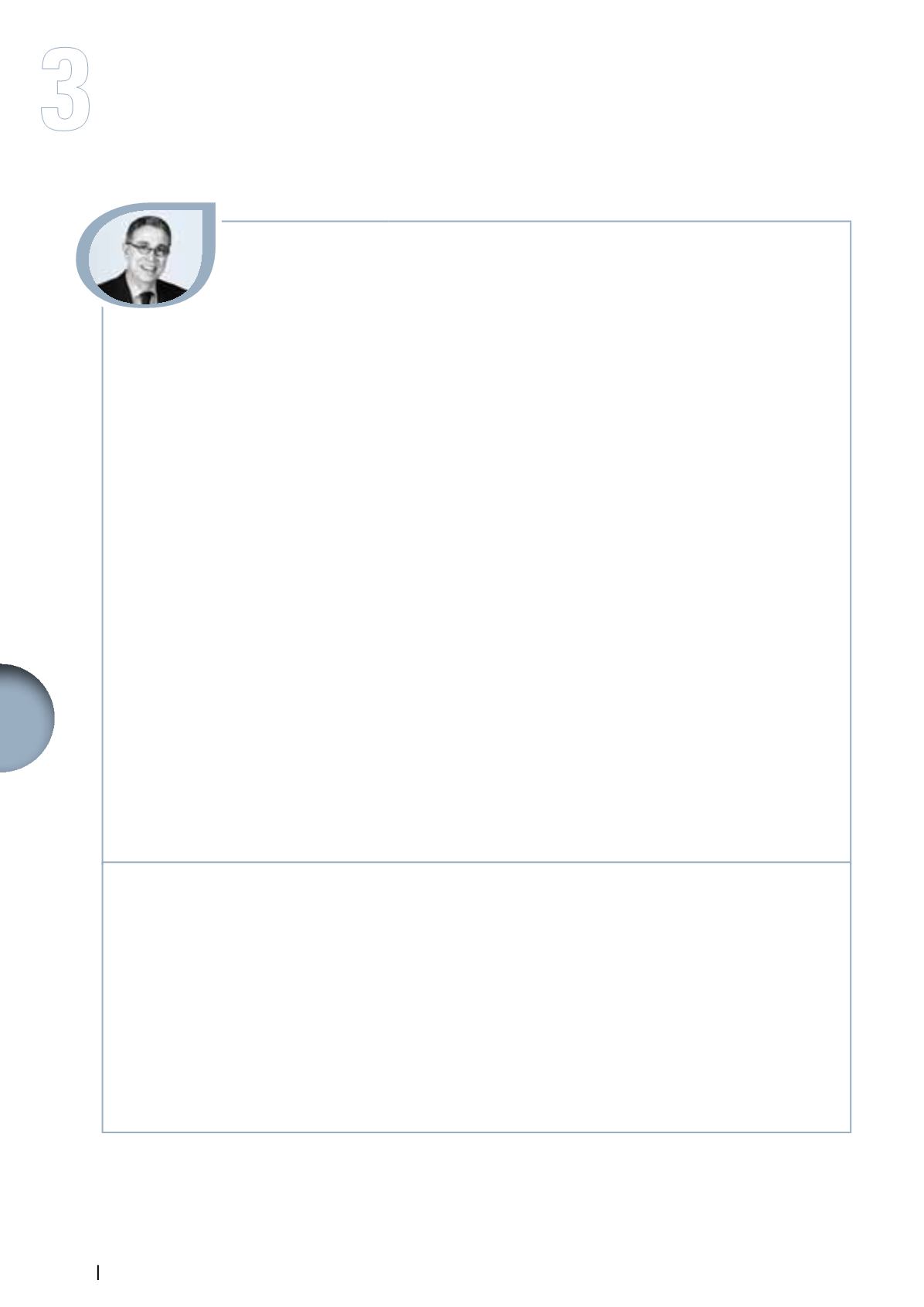The height and width of the screenshot is (1307, 924).
Task: Click inside the lower empty content box
Action: point(476,996)
